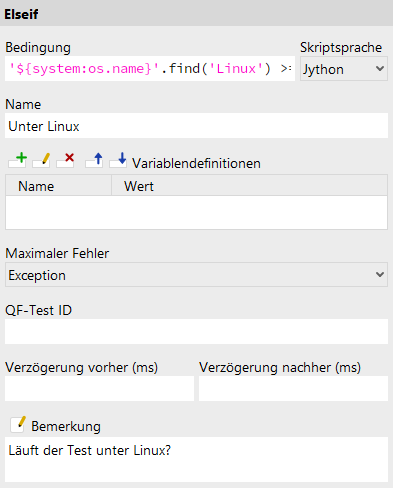
Task: Click the Bedingung label
Action: click(x=38, y=47)
